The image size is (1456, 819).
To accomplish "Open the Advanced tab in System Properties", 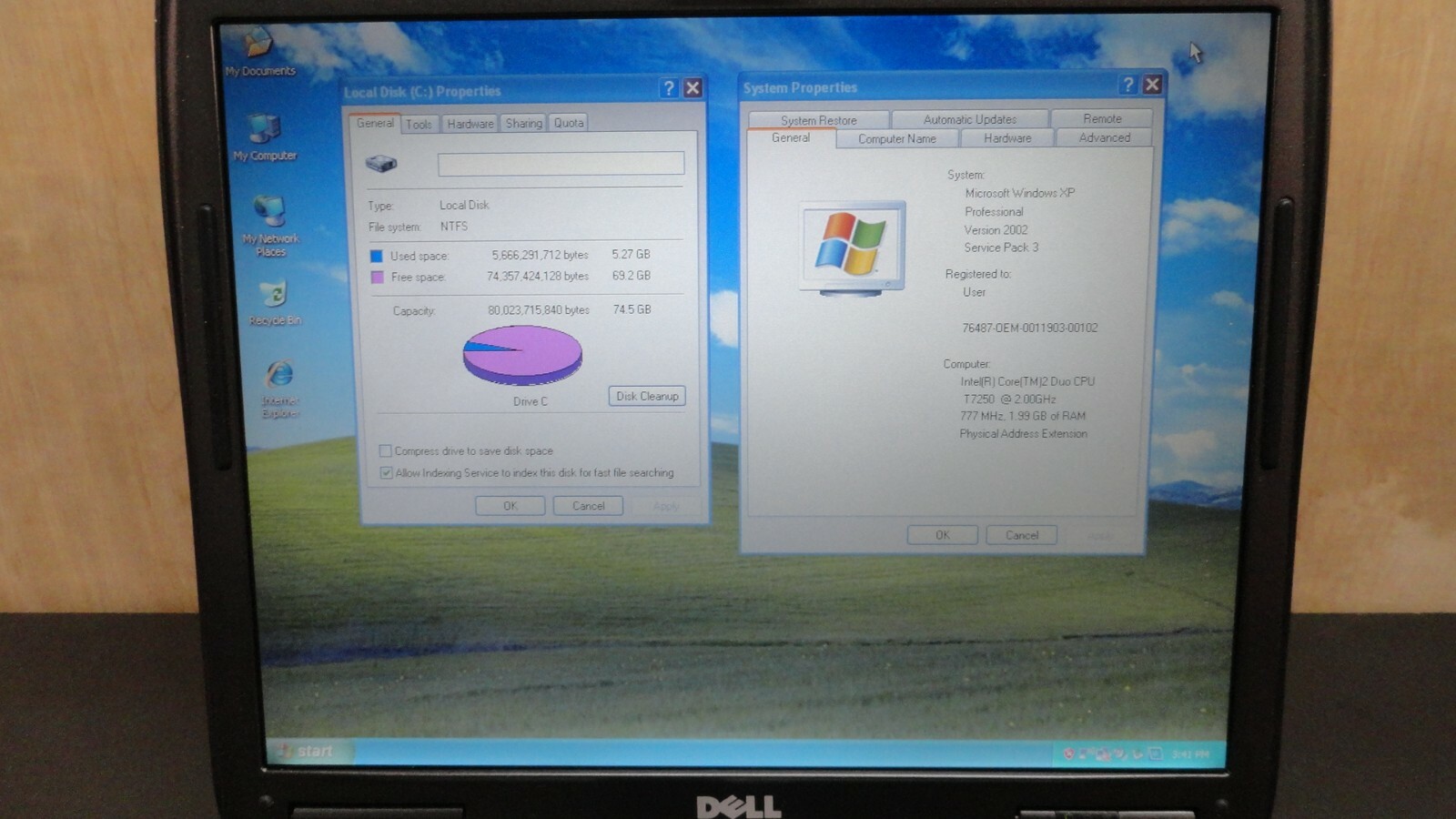I will coord(1104,137).
